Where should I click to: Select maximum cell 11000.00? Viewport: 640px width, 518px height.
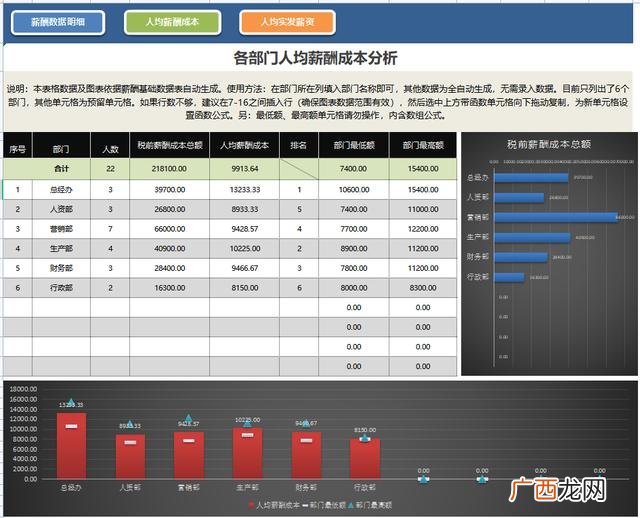[423, 209]
